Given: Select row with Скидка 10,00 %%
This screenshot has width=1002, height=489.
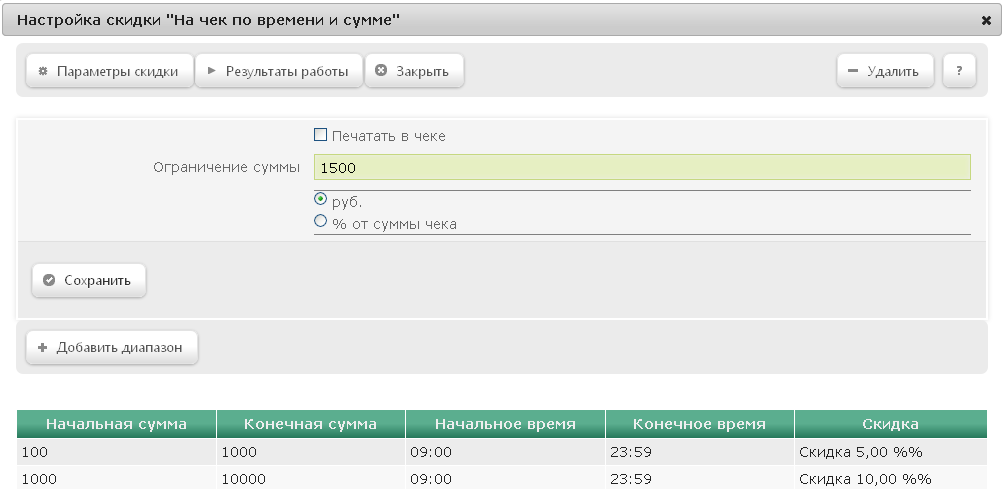Looking at the screenshot, I should click(x=502, y=477).
